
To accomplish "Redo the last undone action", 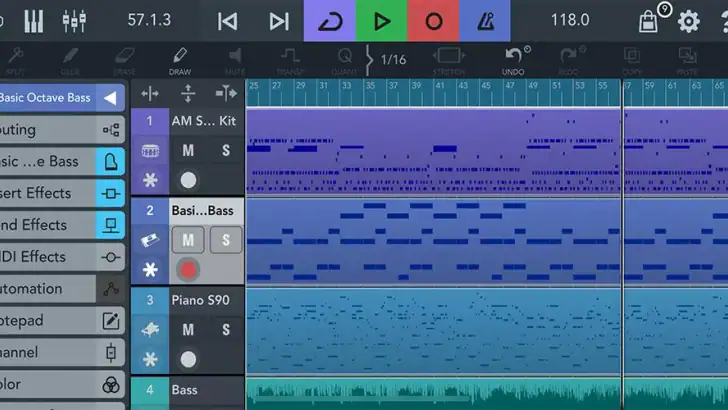I will 569,61.
